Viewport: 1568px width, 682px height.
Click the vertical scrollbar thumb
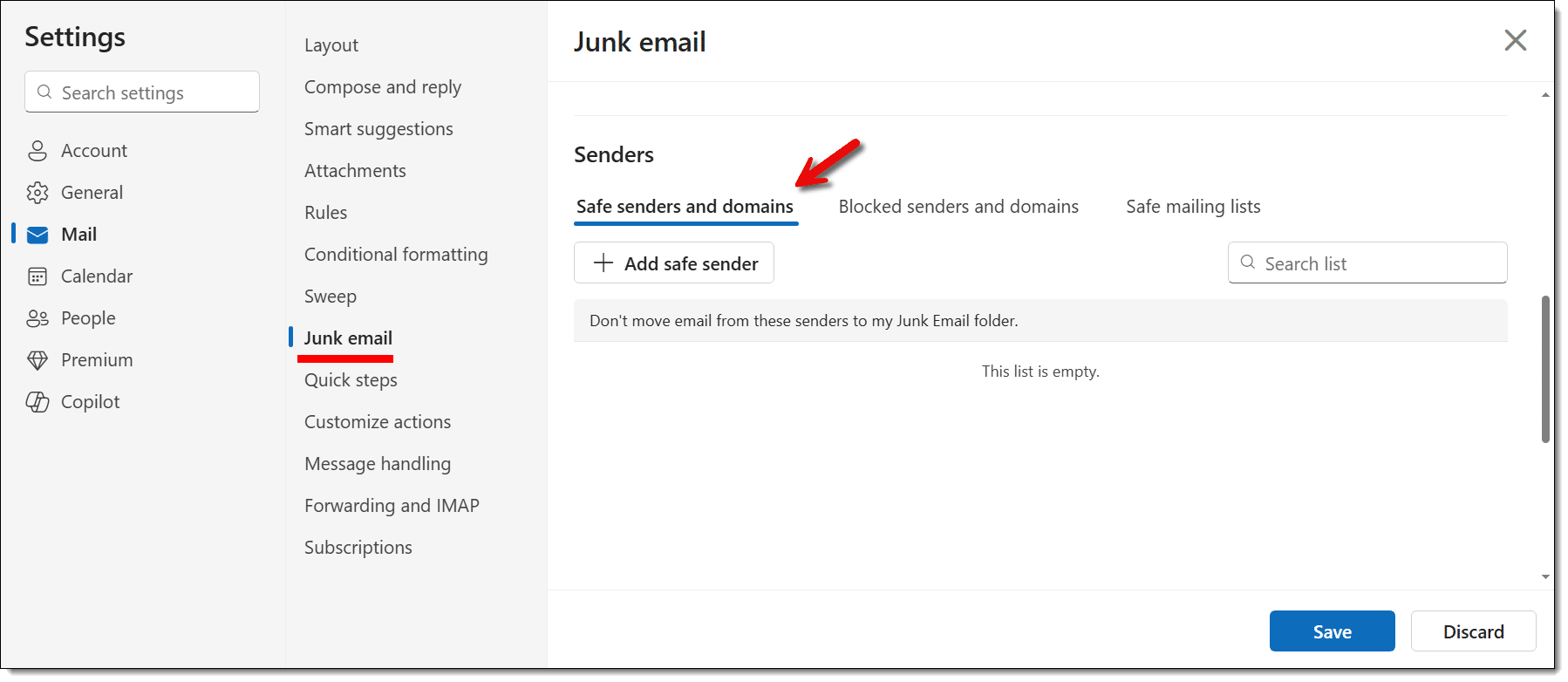point(1545,369)
